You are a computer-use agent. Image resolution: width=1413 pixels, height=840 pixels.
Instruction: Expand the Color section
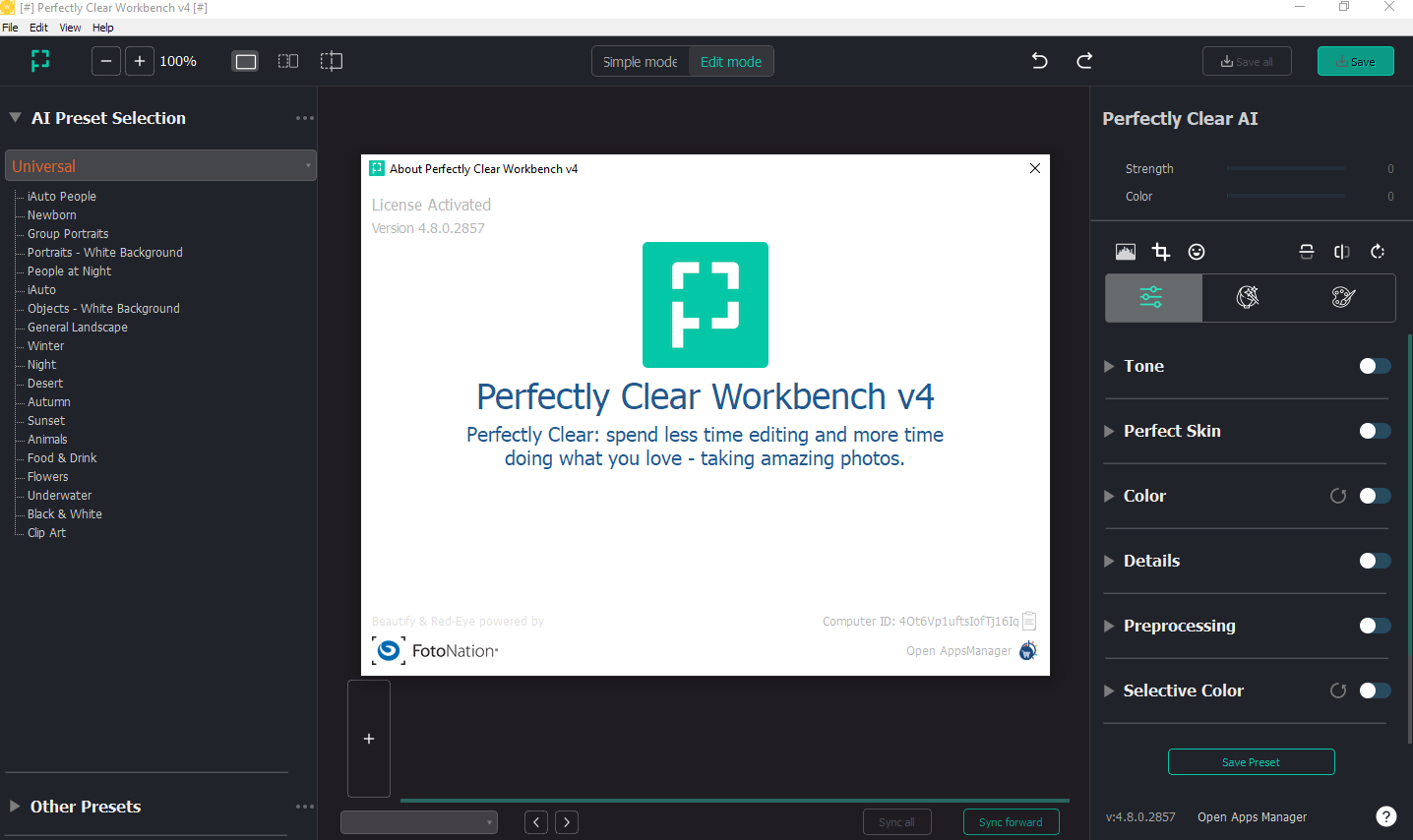(1109, 496)
